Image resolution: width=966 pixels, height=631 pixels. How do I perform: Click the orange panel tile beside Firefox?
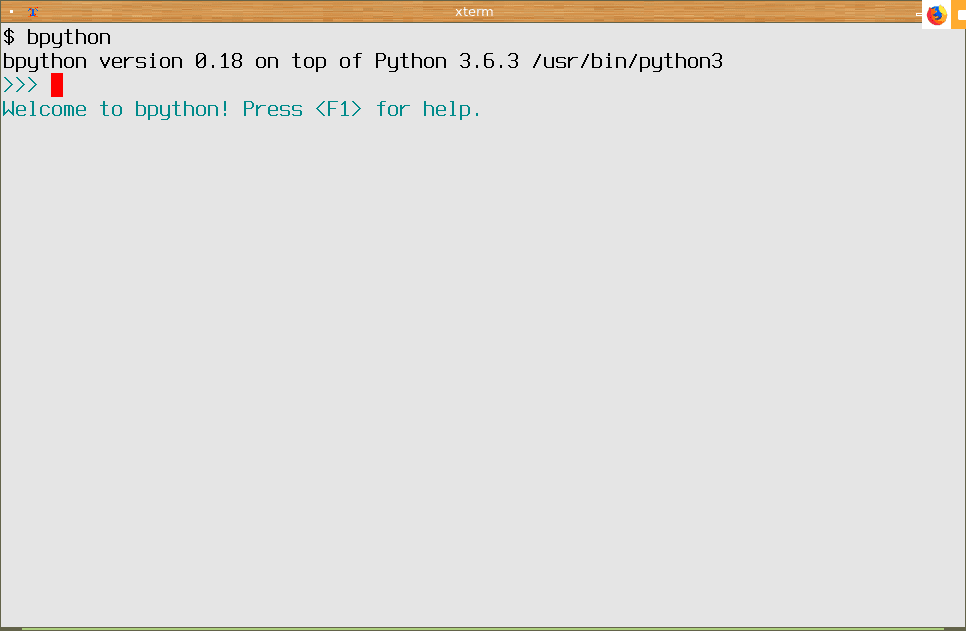pyautogui.click(x=959, y=14)
